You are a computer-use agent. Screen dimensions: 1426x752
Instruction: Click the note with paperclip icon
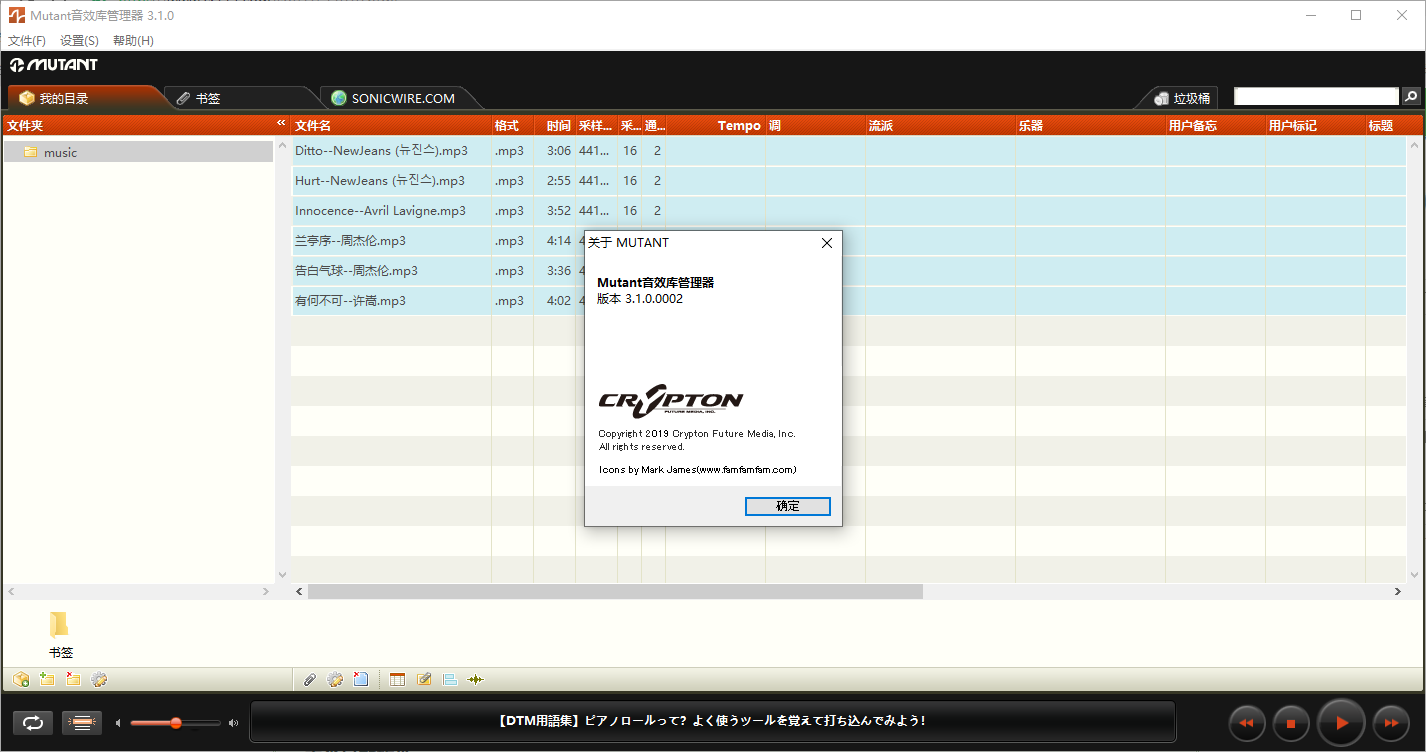click(424, 680)
